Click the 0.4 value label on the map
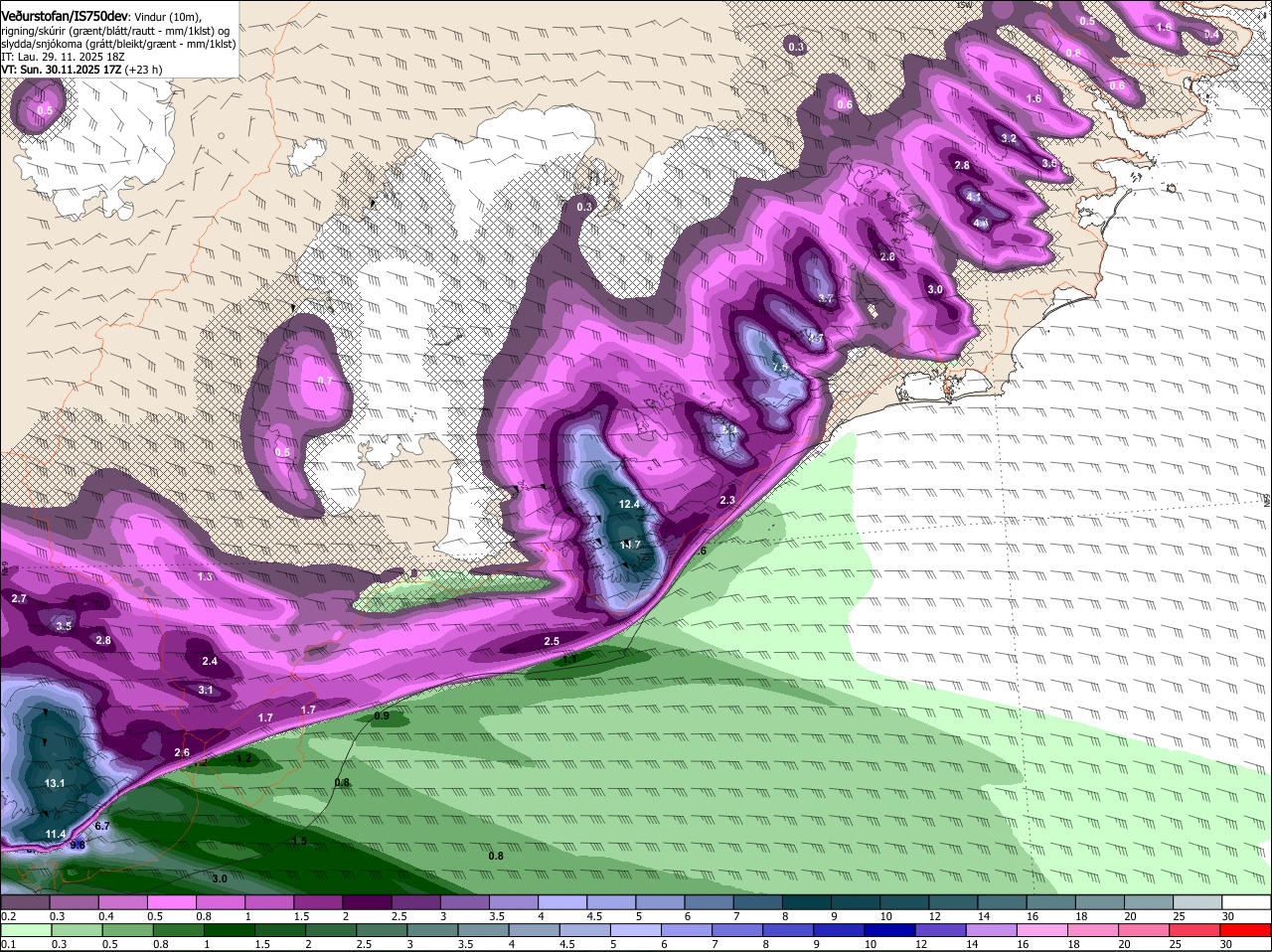 1211,34
